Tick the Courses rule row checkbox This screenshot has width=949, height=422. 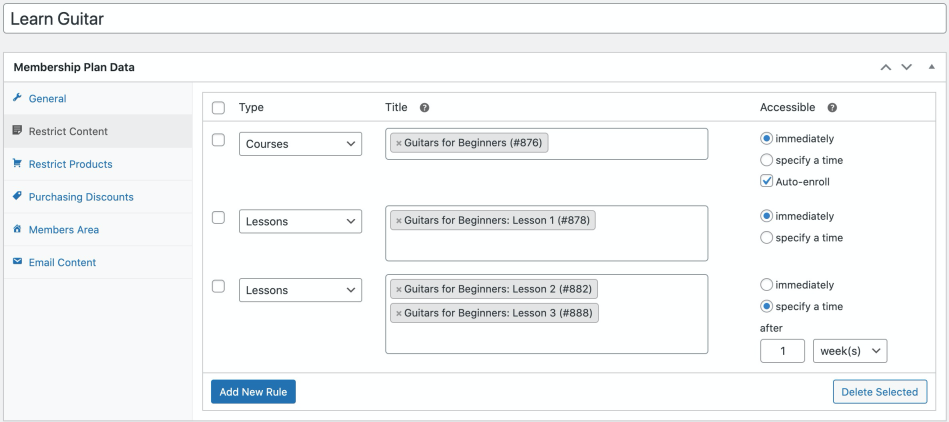(219, 140)
